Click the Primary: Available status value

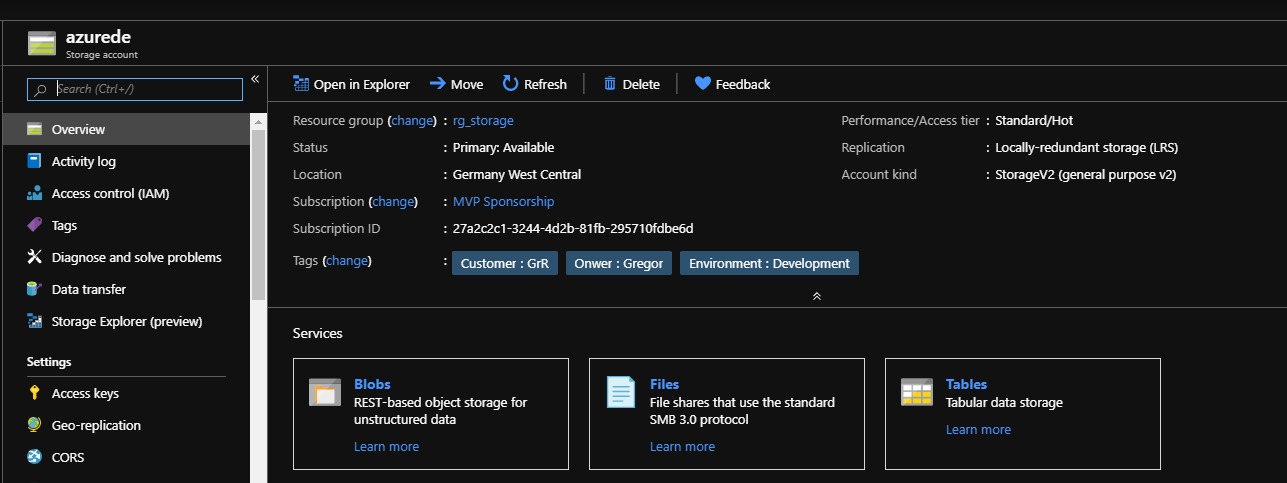(503, 147)
